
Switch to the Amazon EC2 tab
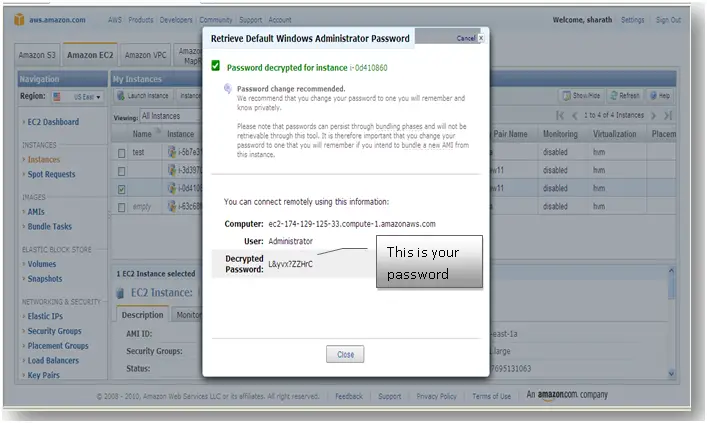tap(90, 55)
